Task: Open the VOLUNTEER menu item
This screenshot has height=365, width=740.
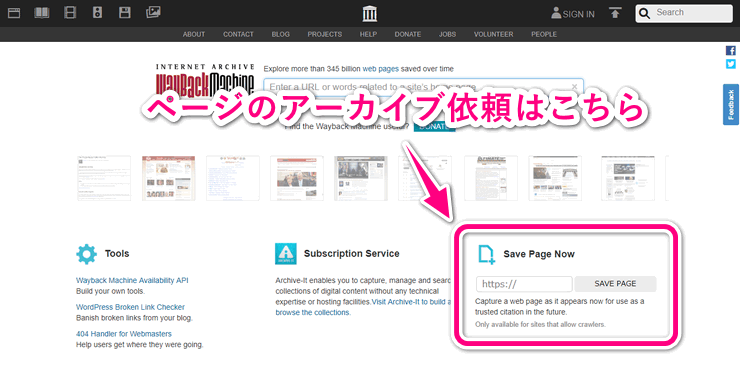Action: click(x=494, y=34)
